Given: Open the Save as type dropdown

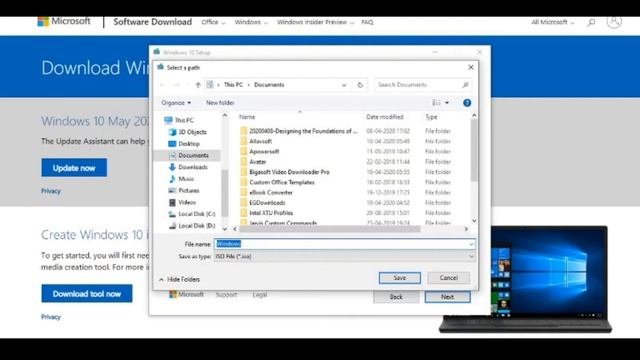Looking at the screenshot, I should click(344, 256).
